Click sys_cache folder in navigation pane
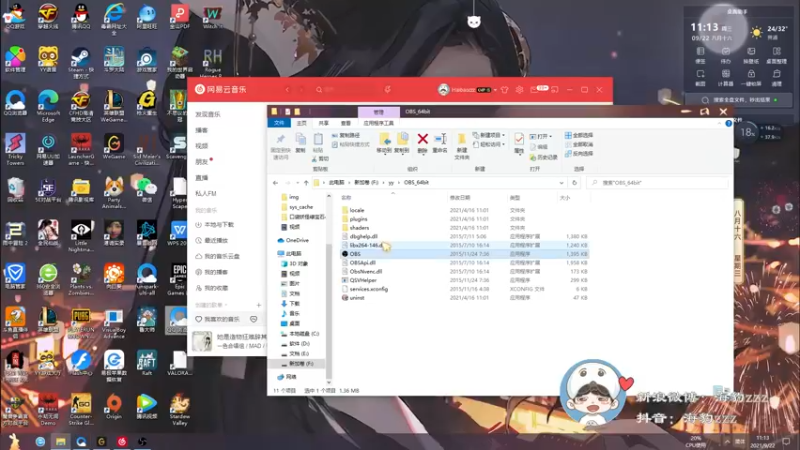 point(297,207)
